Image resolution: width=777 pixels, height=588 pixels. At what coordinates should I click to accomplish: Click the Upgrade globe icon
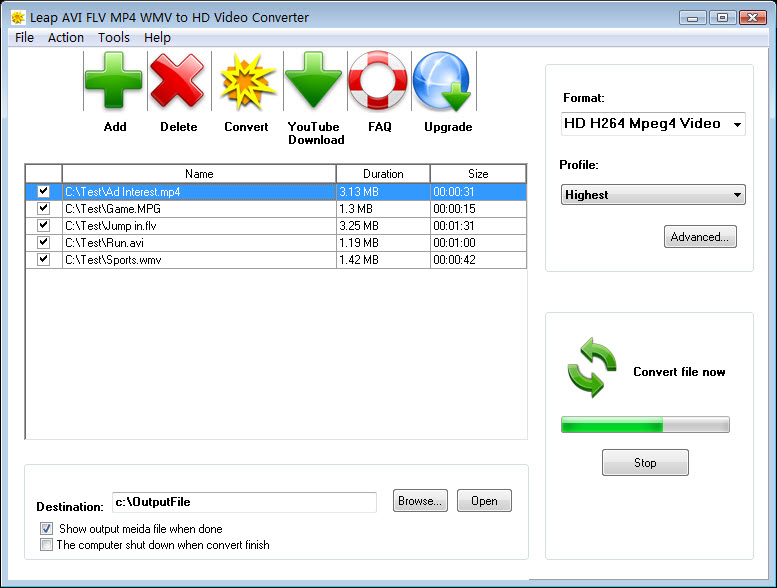pos(443,81)
